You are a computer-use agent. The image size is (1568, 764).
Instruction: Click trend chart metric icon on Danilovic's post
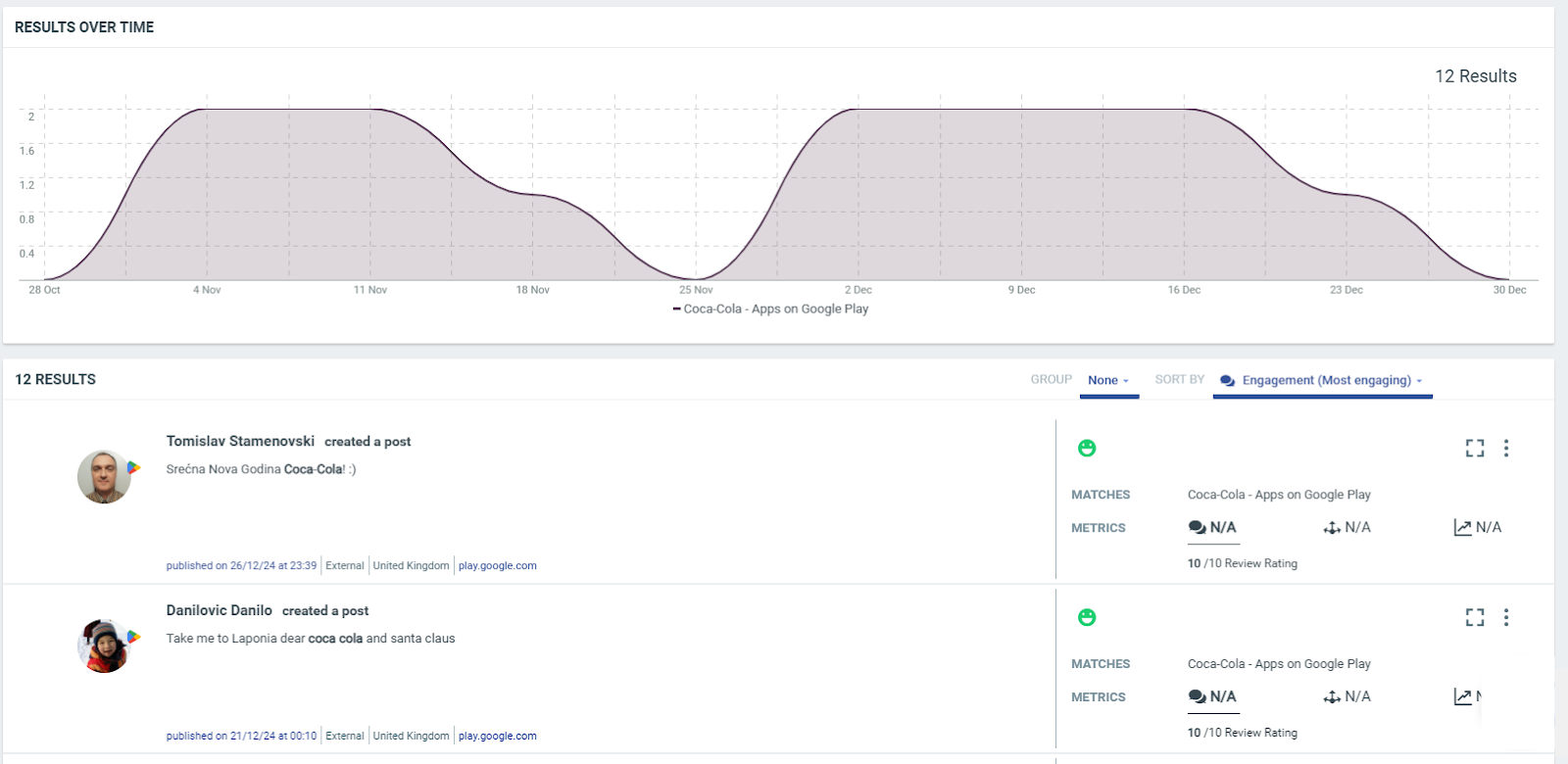pos(1462,697)
